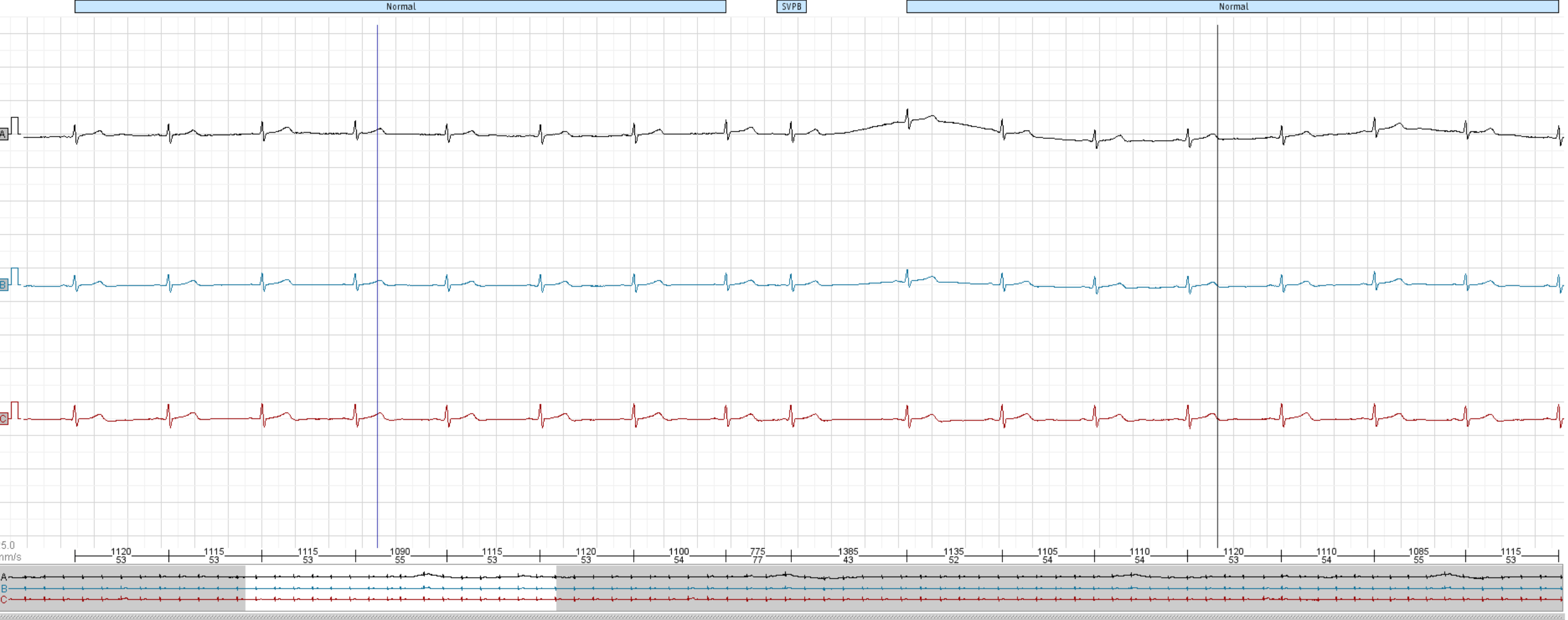
Task: Toggle channel B in the overview strip
Action: click(4, 587)
